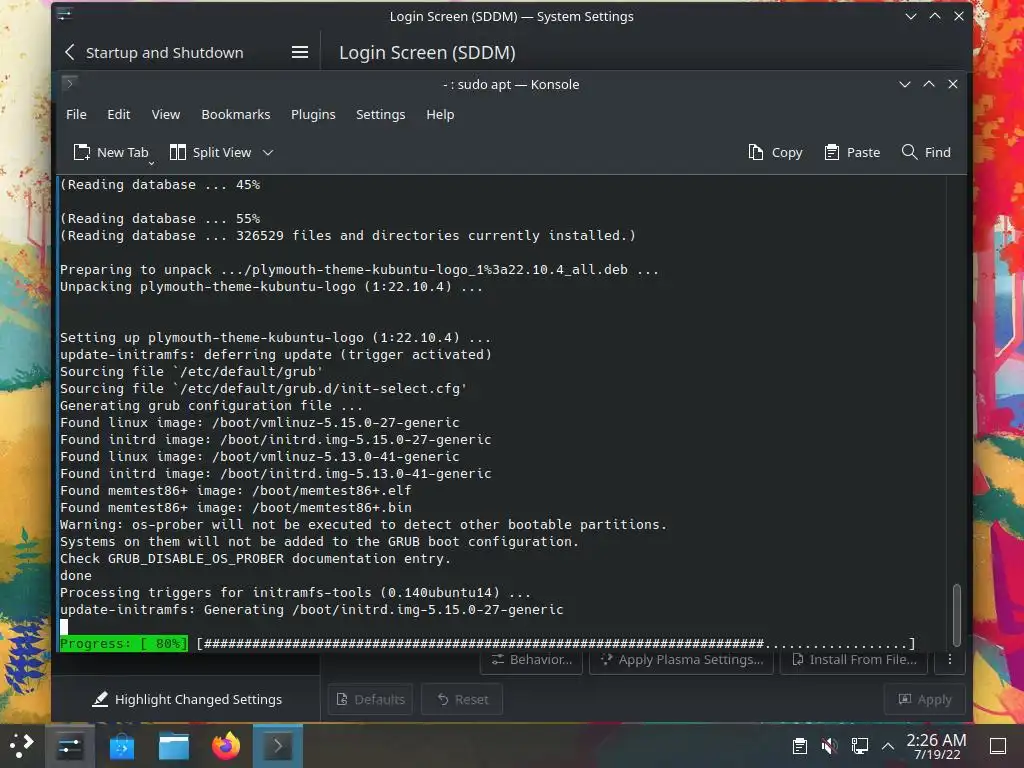Image resolution: width=1024 pixels, height=768 pixels.
Task: Close the Konsole window
Action: tap(953, 84)
